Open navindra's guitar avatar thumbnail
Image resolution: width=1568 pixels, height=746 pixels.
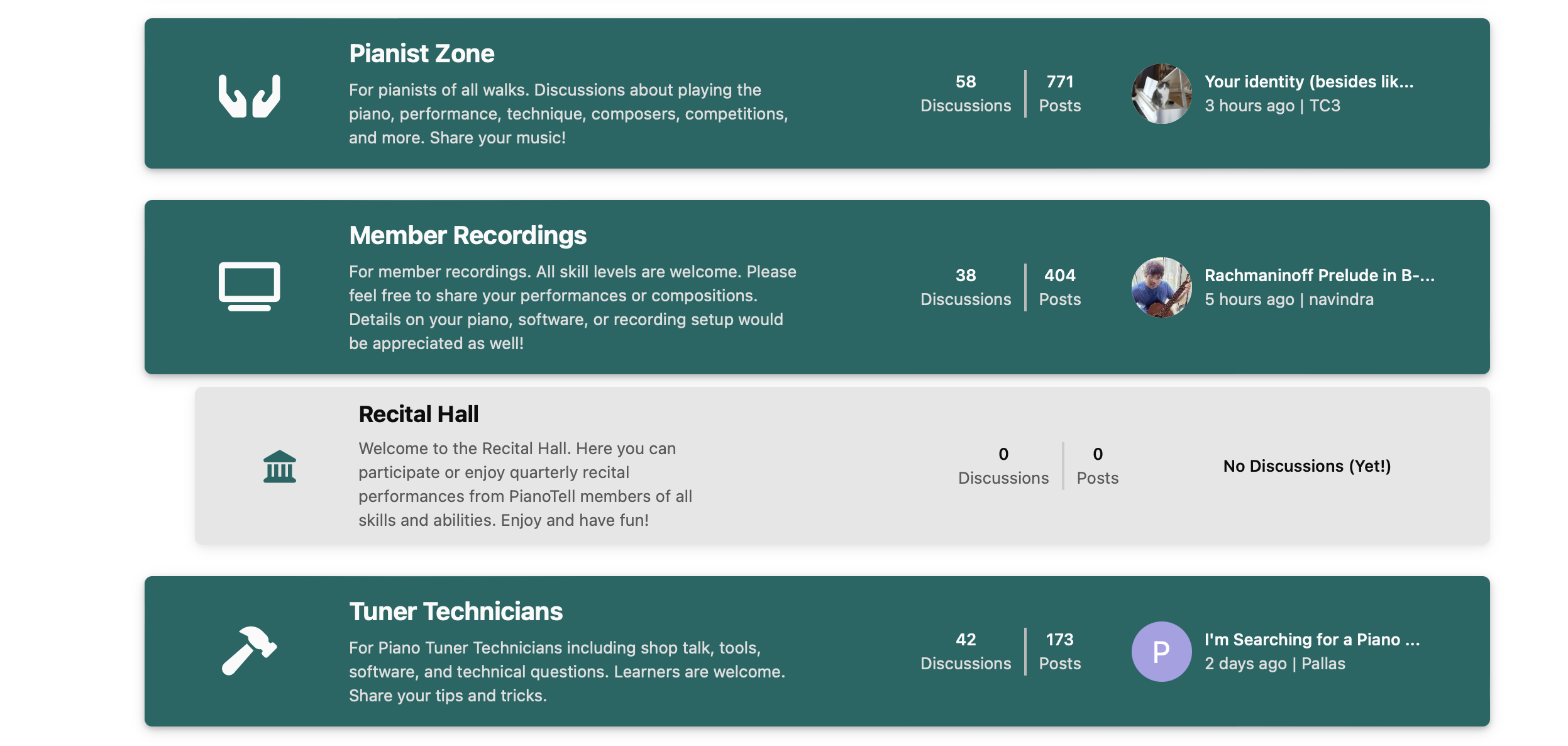click(1161, 287)
